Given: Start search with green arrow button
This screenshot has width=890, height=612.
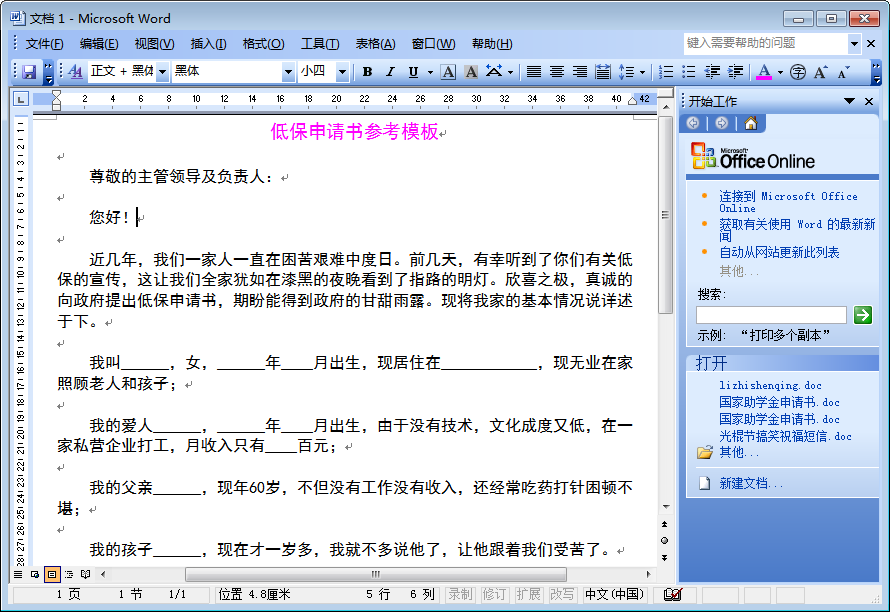Looking at the screenshot, I should (863, 315).
